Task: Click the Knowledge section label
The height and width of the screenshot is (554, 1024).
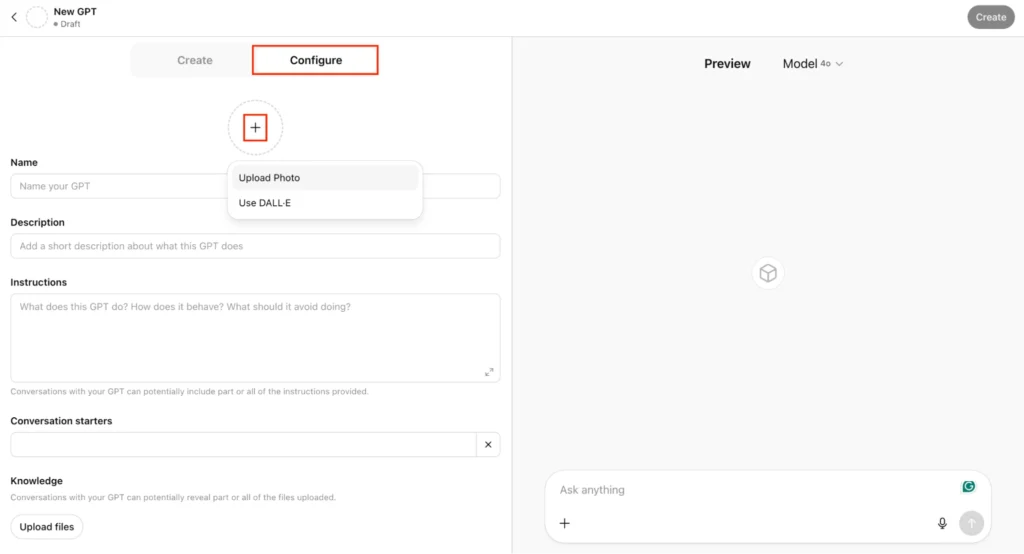Action: click(37, 481)
